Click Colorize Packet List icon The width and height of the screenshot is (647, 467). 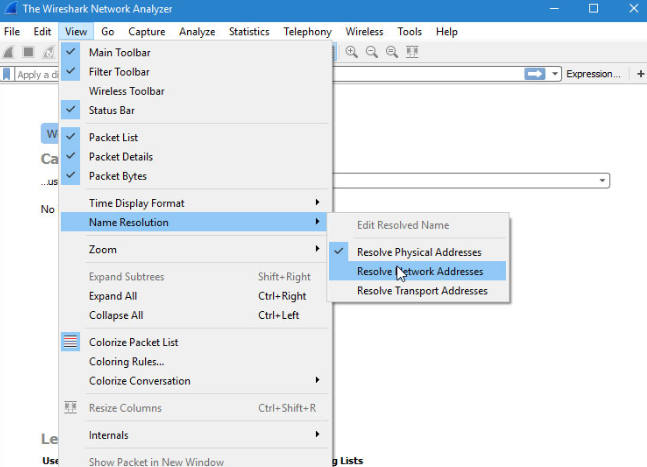click(x=71, y=342)
